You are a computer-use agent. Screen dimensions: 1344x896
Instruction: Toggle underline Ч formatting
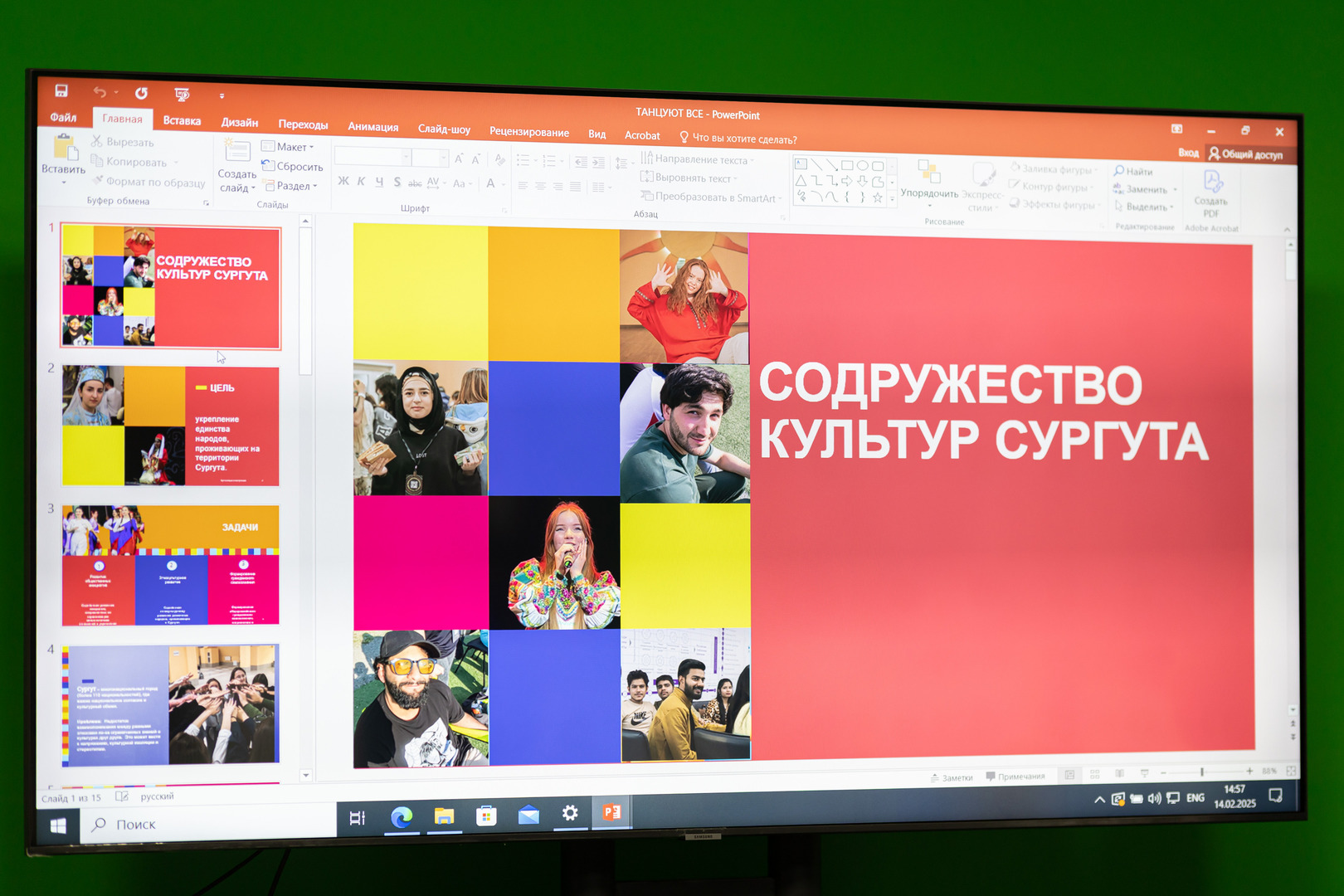pos(379,182)
